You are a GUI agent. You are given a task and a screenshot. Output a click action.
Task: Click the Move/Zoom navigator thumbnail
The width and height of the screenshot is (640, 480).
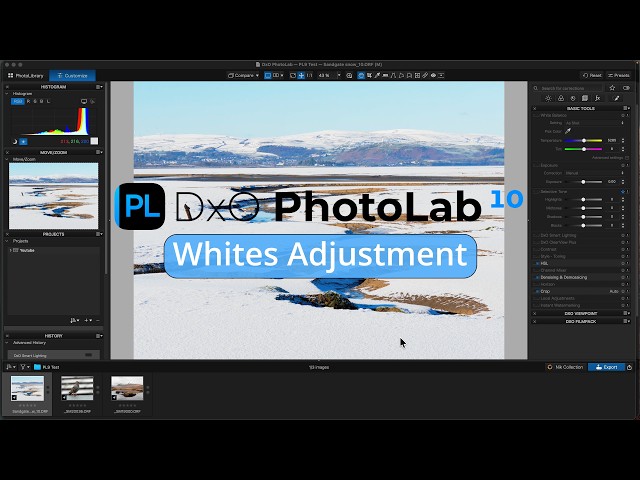53,196
